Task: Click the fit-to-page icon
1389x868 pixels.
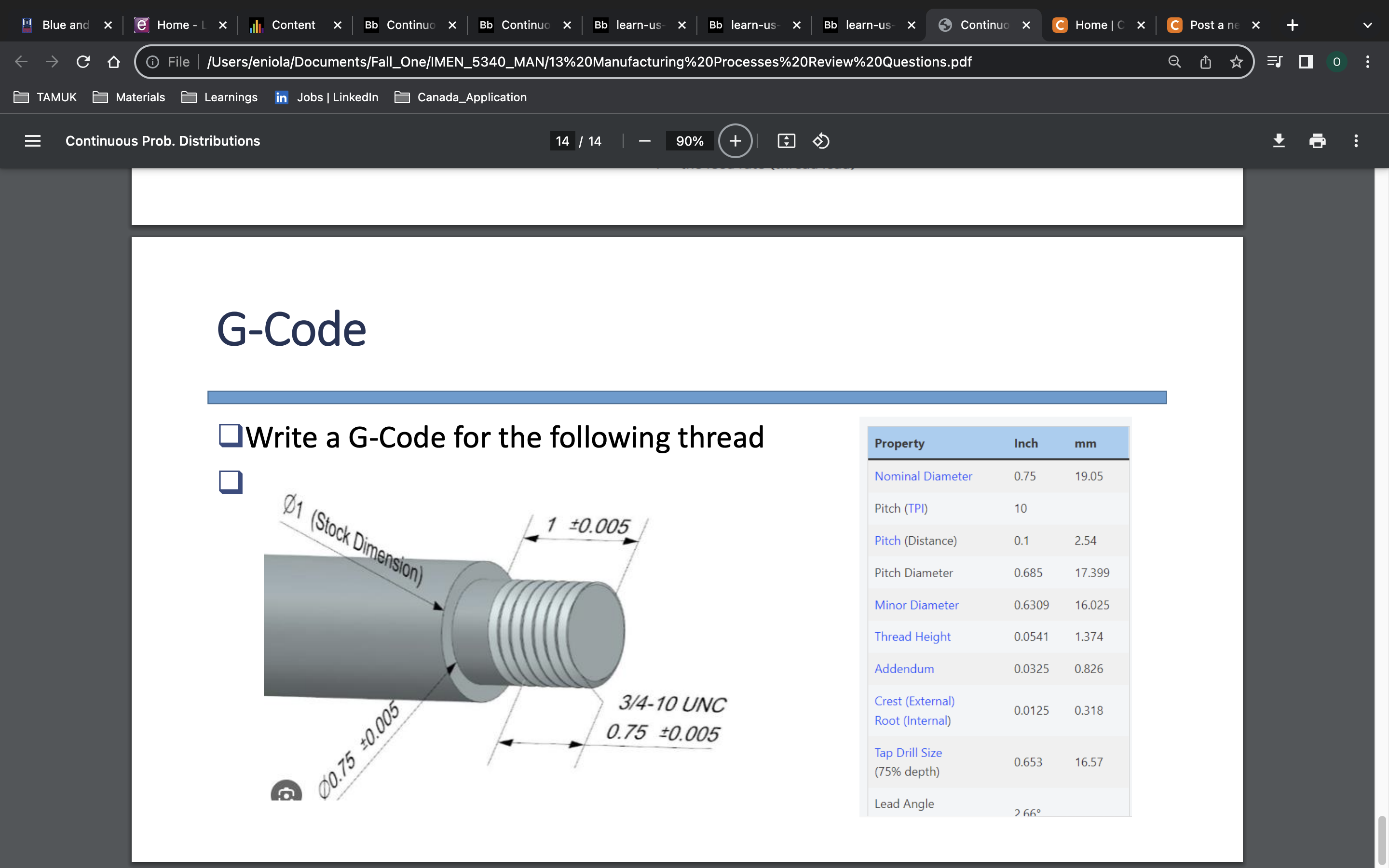Action: (x=786, y=141)
